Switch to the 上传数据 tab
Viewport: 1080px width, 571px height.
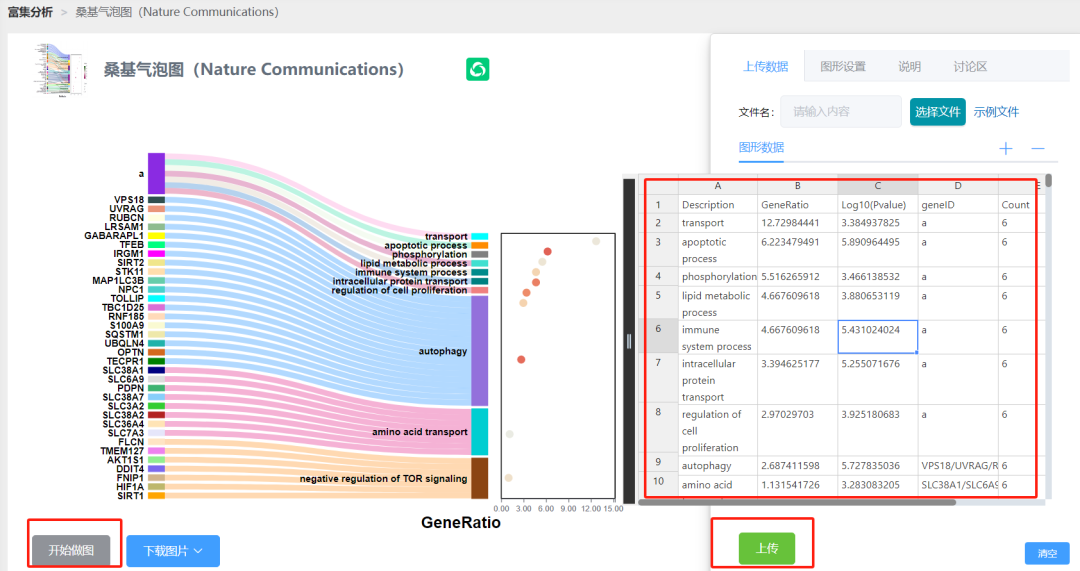765,67
